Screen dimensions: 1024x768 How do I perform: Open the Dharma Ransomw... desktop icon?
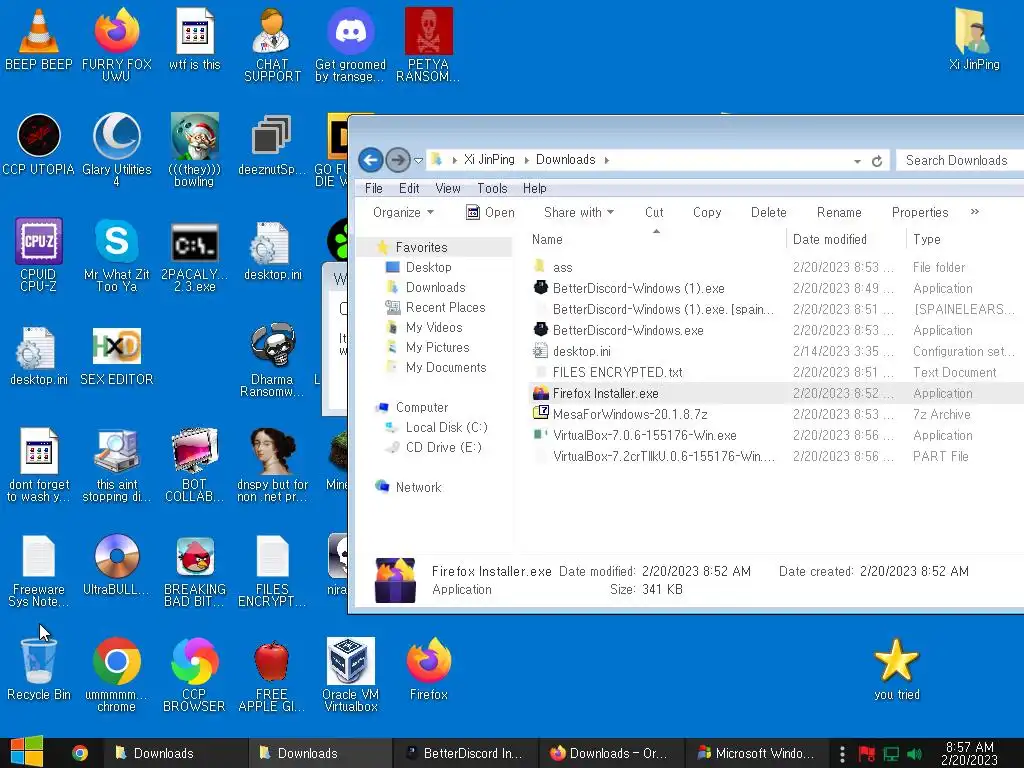pos(272,359)
